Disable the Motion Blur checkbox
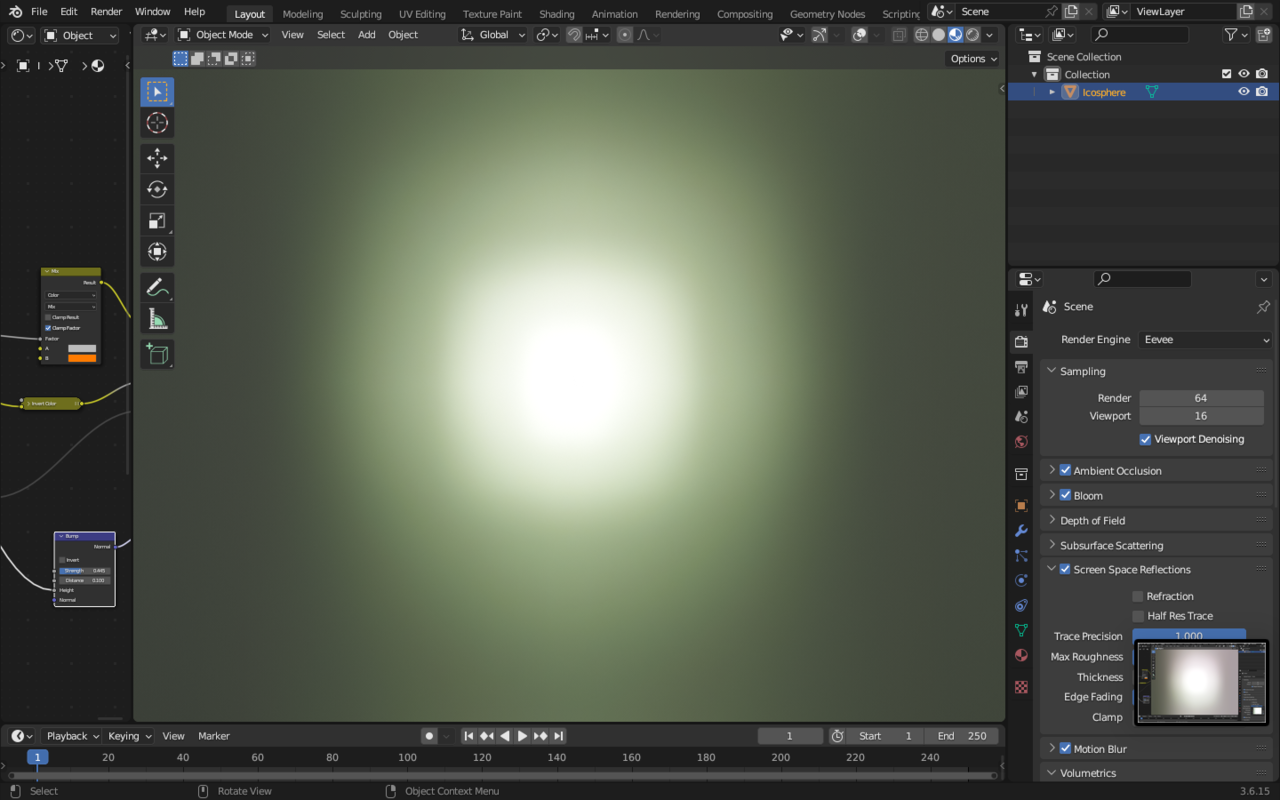The width and height of the screenshot is (1280, 800). coord(1065,748)
